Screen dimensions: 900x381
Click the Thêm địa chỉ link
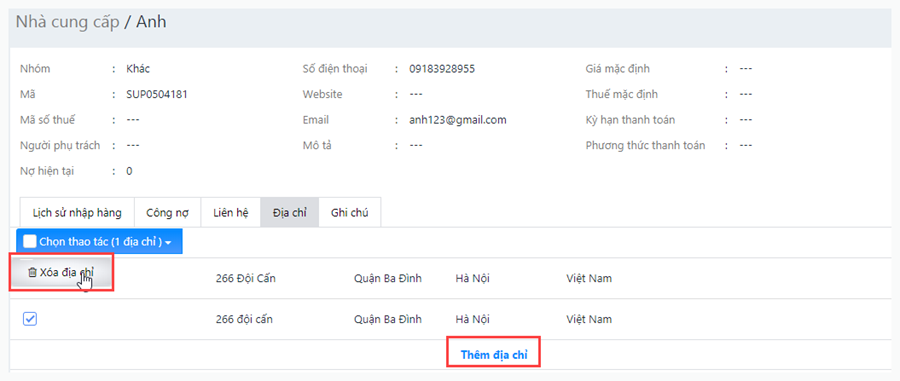(x=494, y=355)
